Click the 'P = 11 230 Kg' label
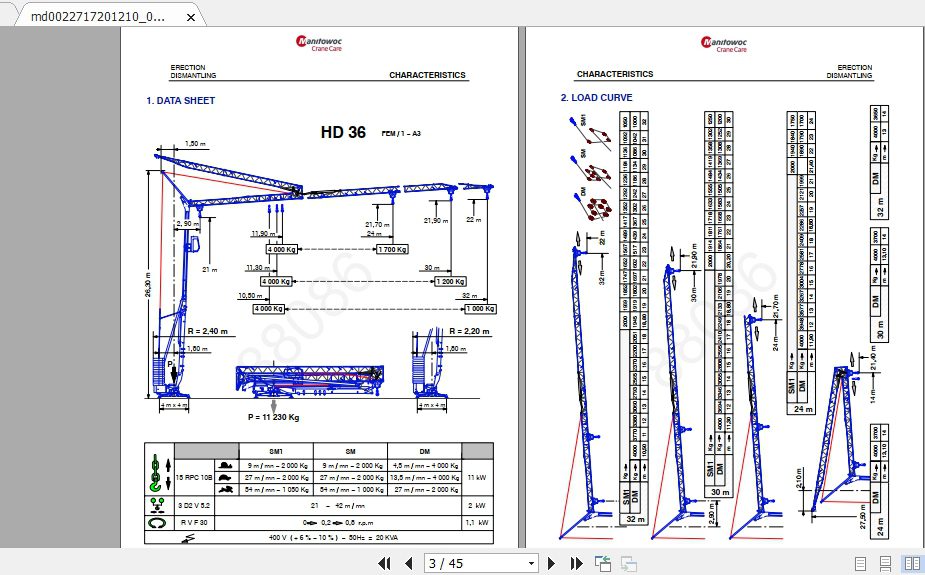Screen dimensions: 925x575 (273, 417)
